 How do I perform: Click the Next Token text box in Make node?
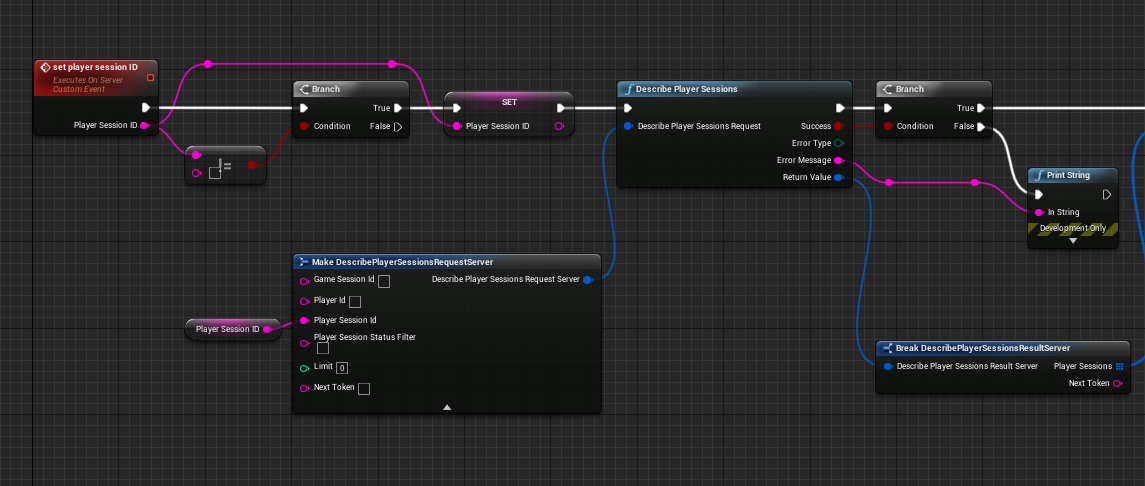coord(364,388)
